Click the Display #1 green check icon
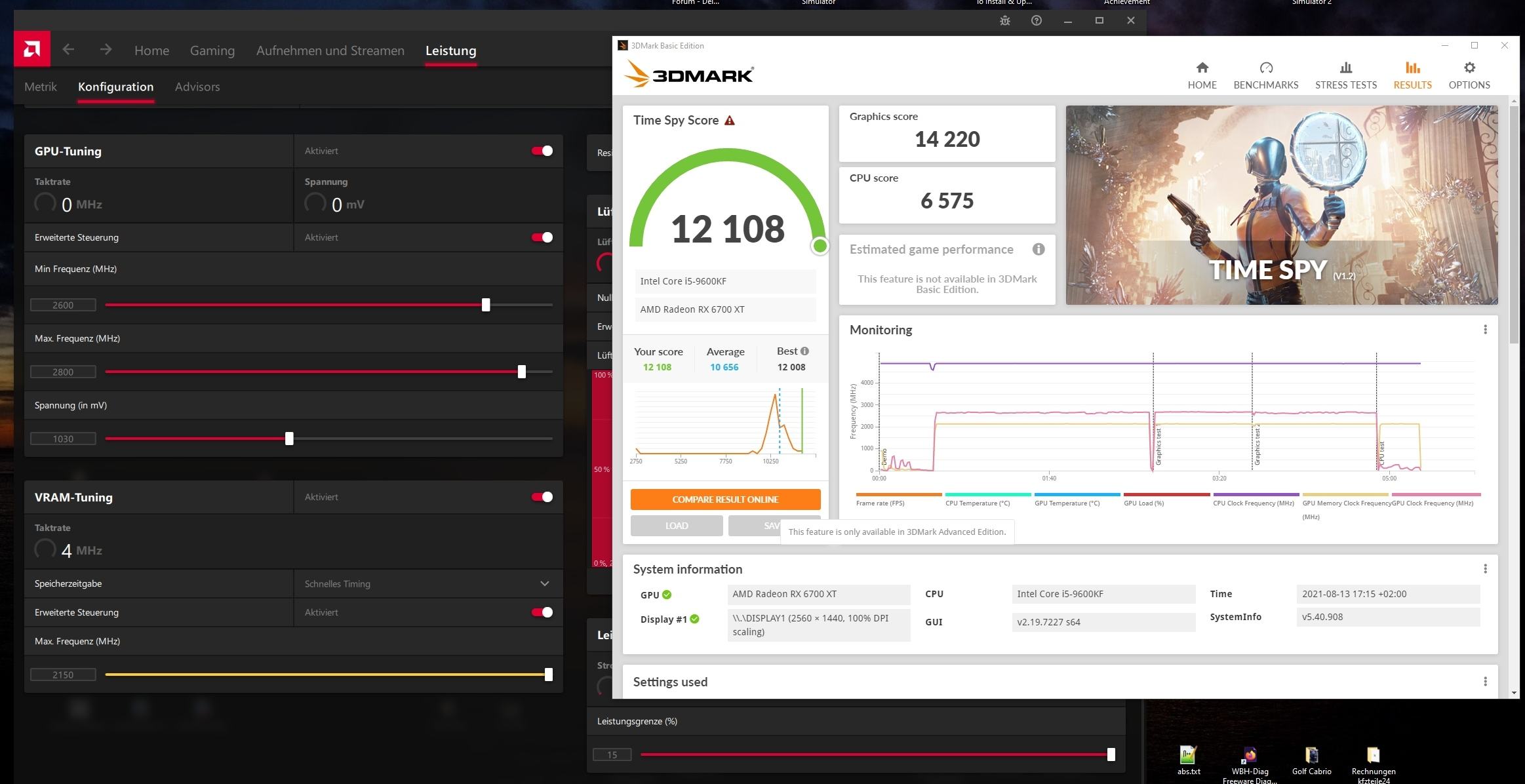 [x=695, y=619]
